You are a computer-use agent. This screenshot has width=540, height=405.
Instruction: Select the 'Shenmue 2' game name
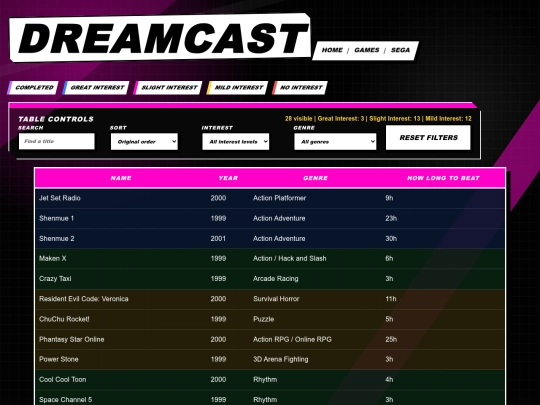56,238
